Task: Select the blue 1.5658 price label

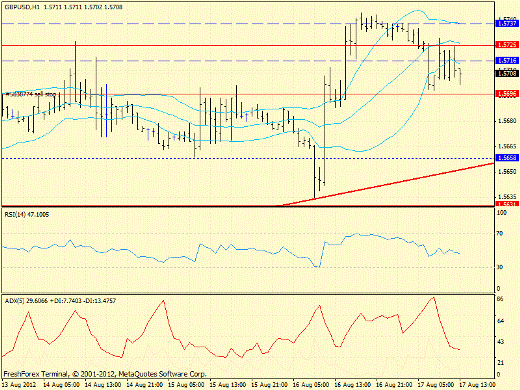Action: point(507,158)
